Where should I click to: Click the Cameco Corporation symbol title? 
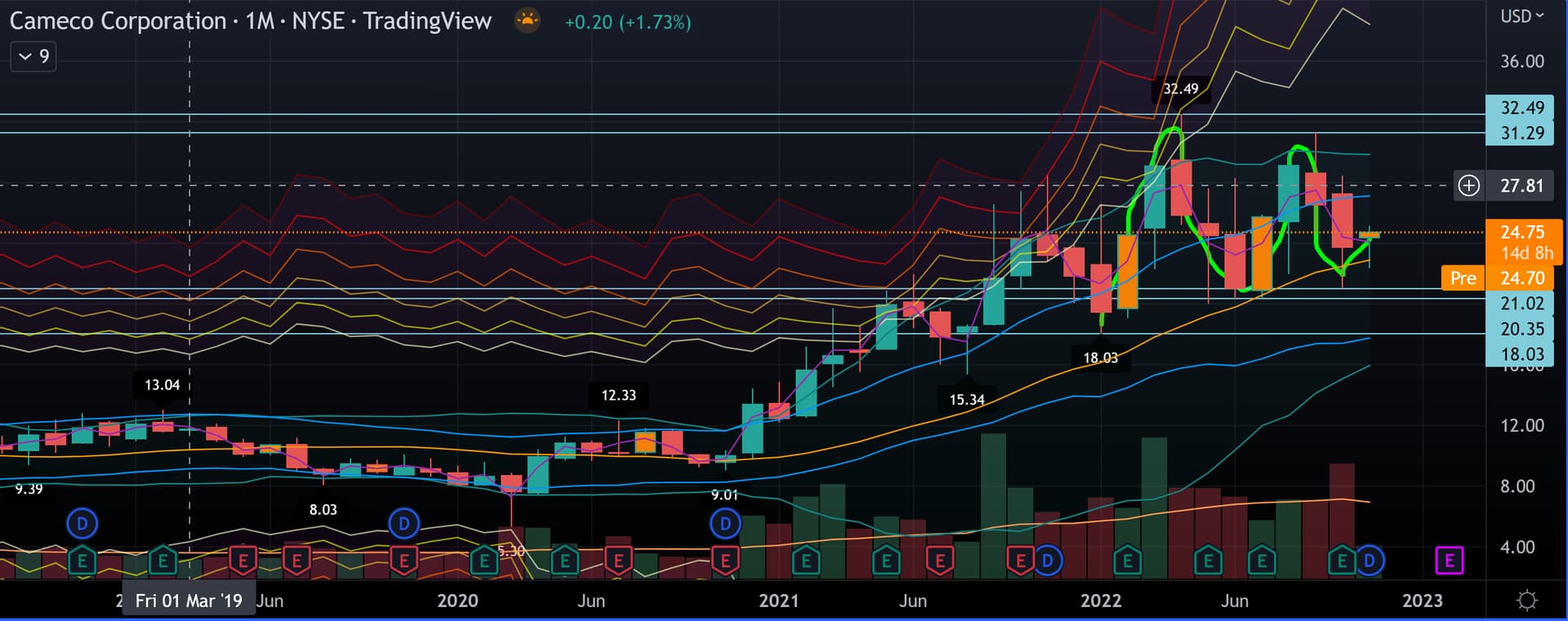[118, 21]
